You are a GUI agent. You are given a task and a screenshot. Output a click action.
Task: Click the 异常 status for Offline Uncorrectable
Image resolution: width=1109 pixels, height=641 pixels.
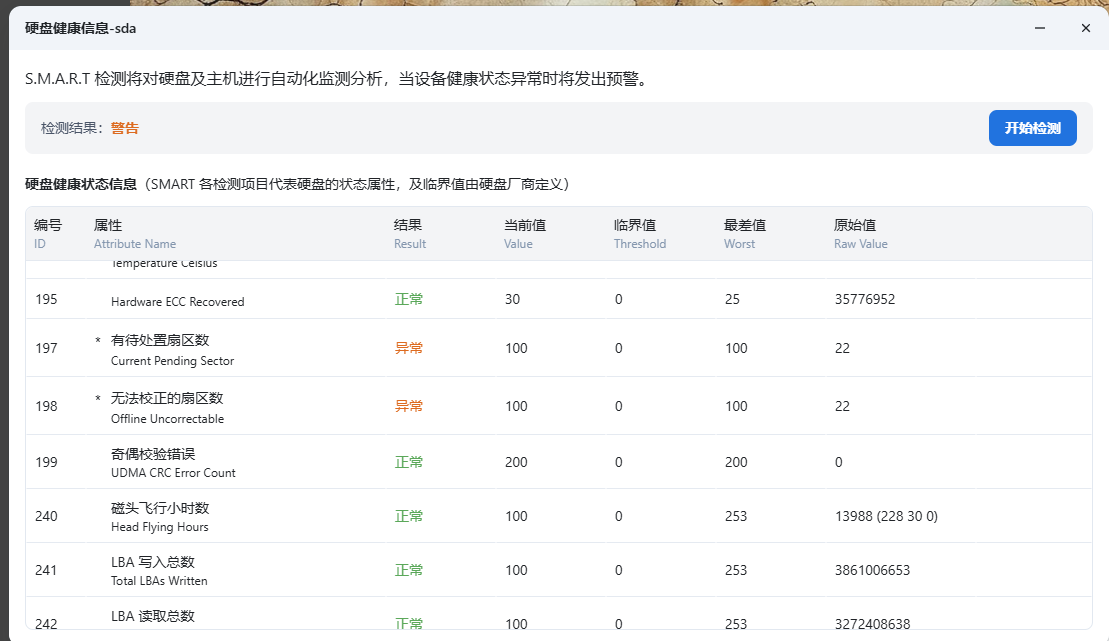tap(409, 406)
